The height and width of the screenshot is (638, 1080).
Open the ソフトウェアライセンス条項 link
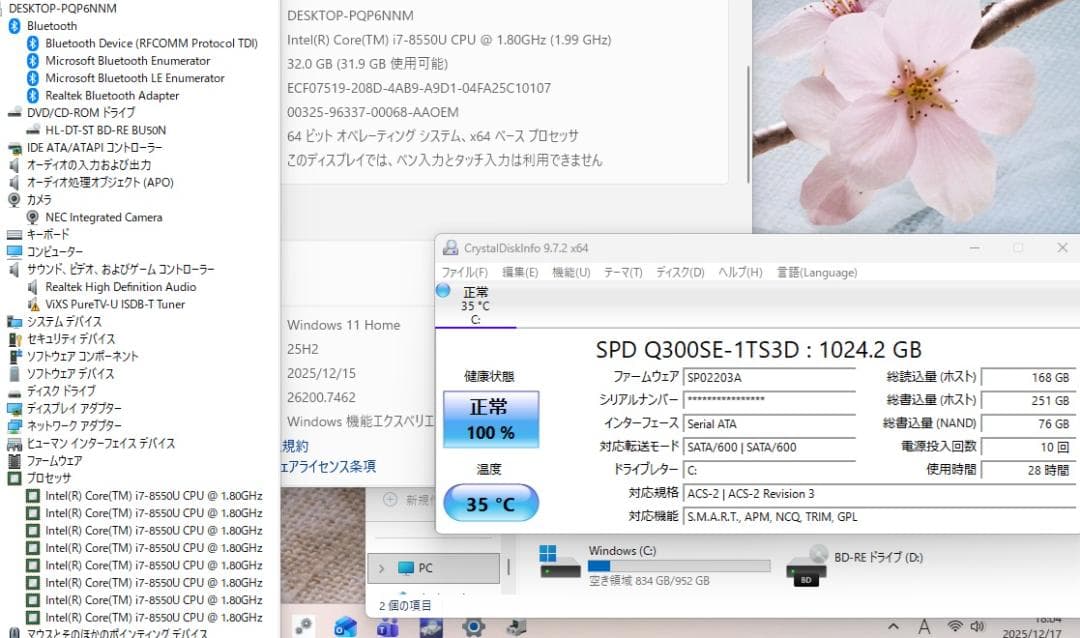pyautogui.click(x=330, y=464)
